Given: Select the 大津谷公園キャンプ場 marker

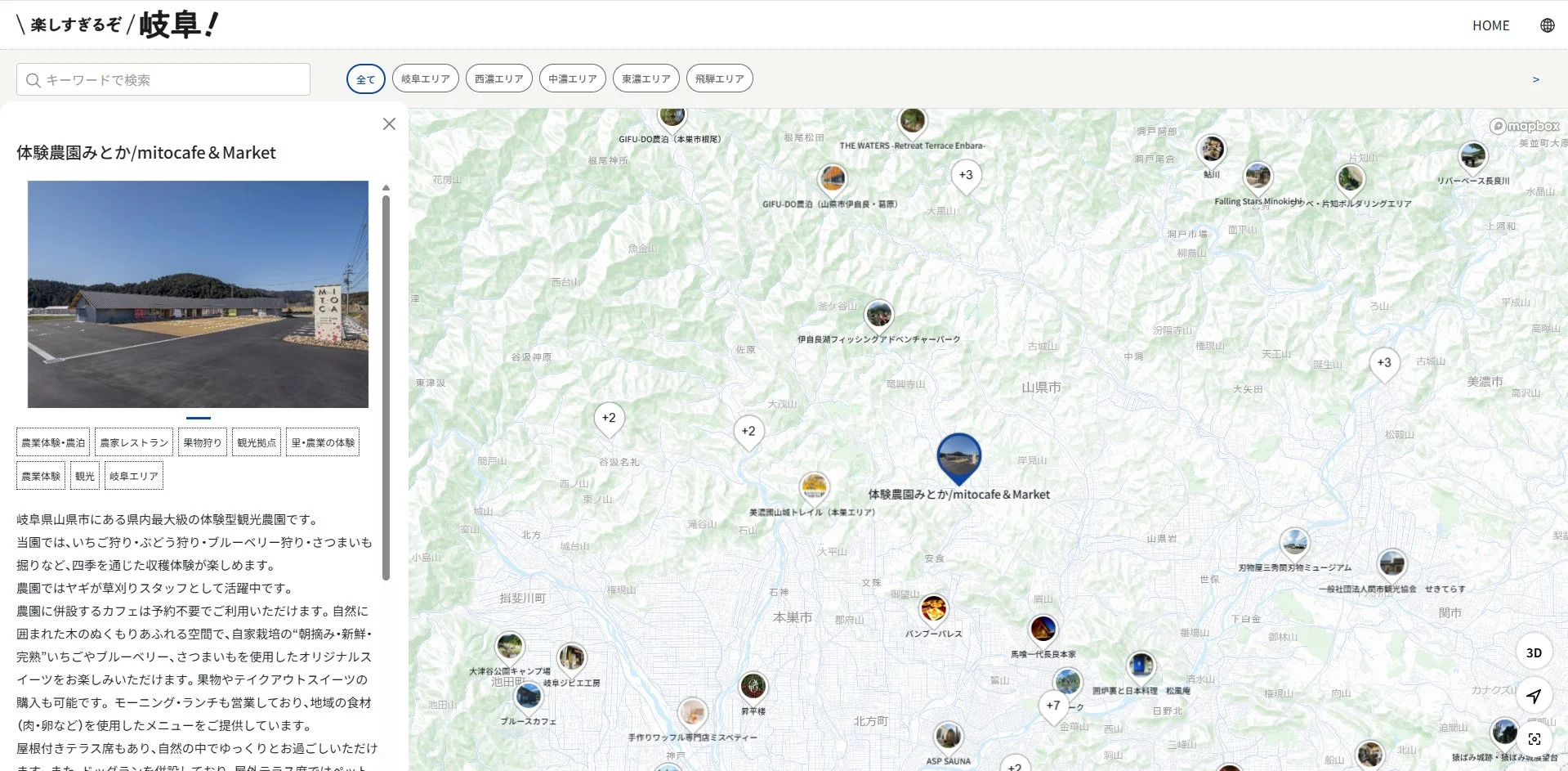Looking at the screenshot, I should click(x=510, y=648).
